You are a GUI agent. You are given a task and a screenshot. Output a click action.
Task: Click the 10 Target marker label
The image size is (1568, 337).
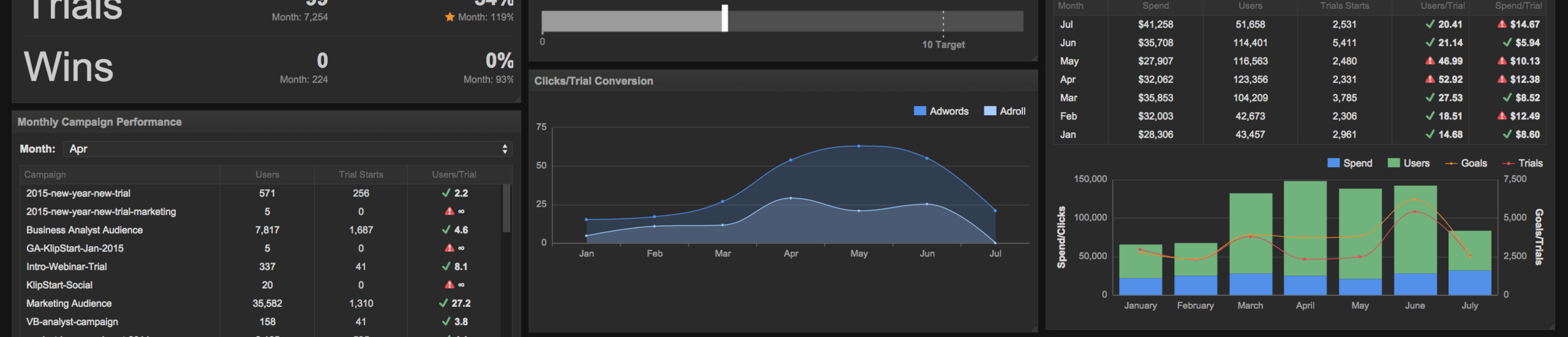943,44
